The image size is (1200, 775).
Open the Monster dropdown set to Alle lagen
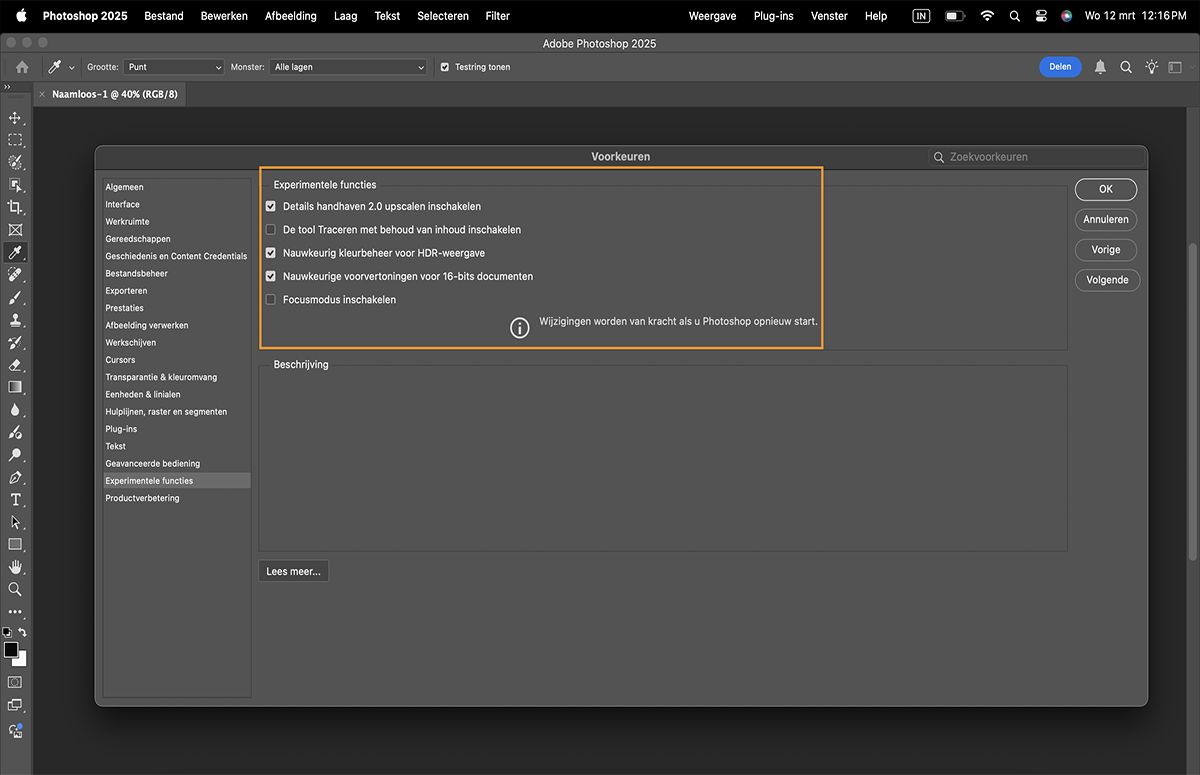pos(349,67)
